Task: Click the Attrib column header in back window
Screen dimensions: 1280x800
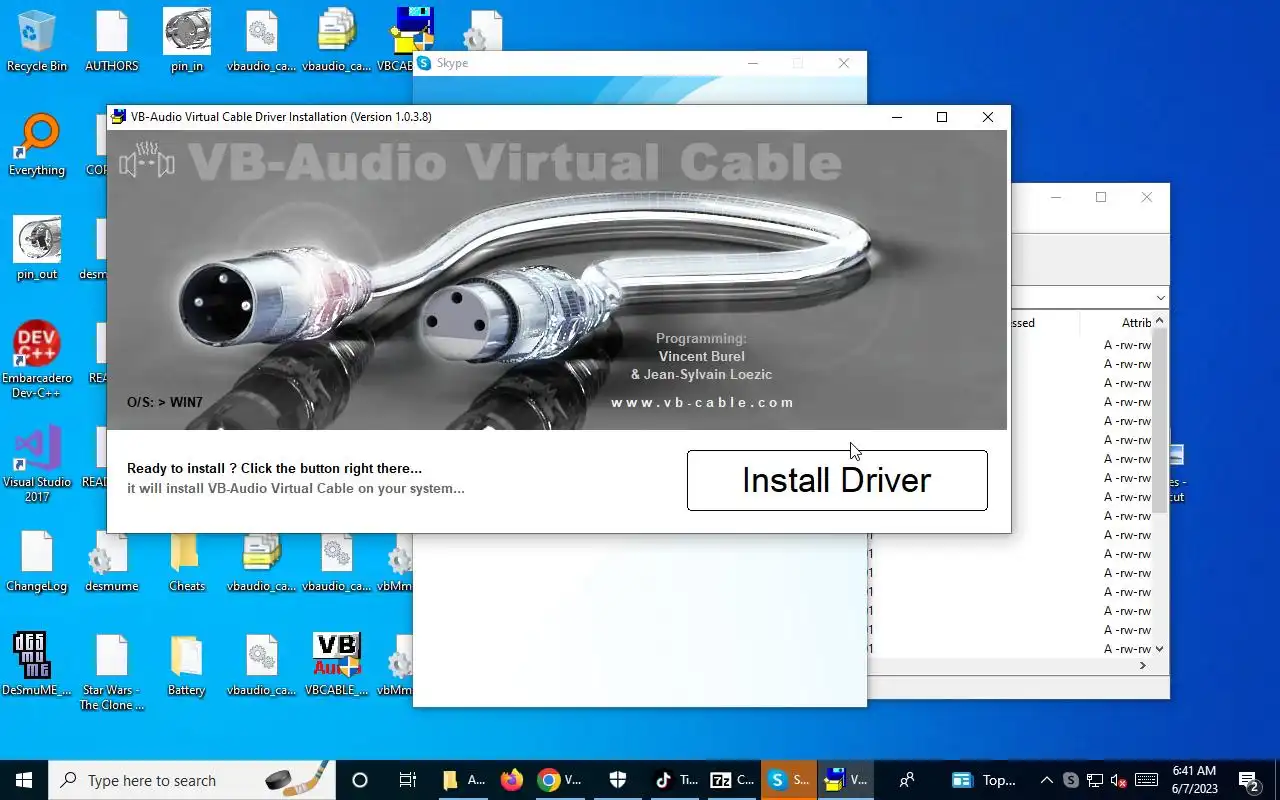Action: coord(1136,323)
